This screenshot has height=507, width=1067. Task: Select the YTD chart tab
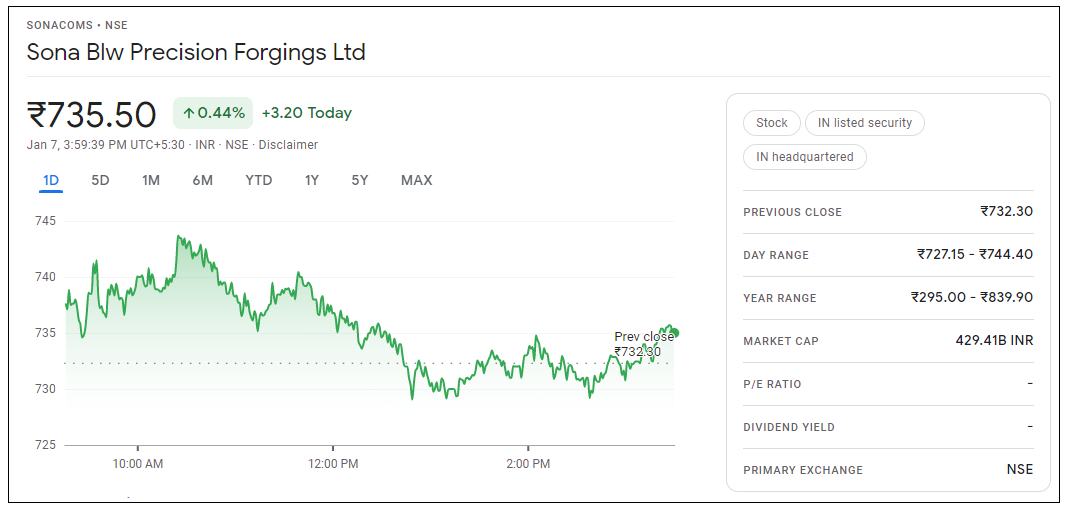point(259,180)
